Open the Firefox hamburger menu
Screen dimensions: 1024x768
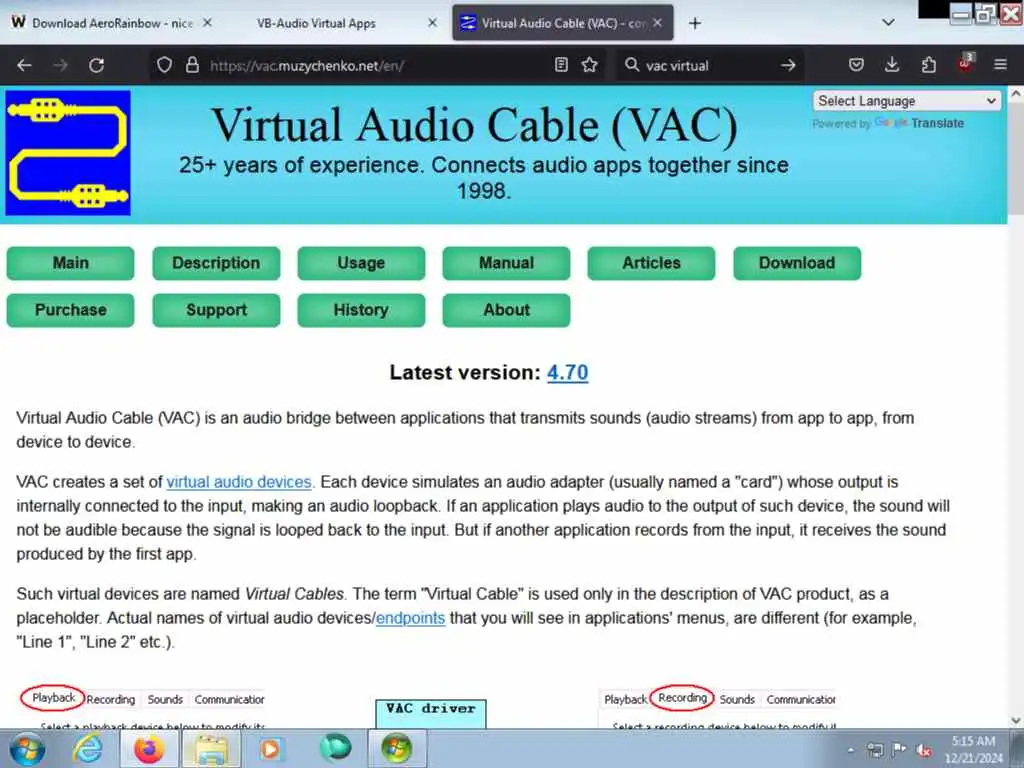pos(1000,65)
